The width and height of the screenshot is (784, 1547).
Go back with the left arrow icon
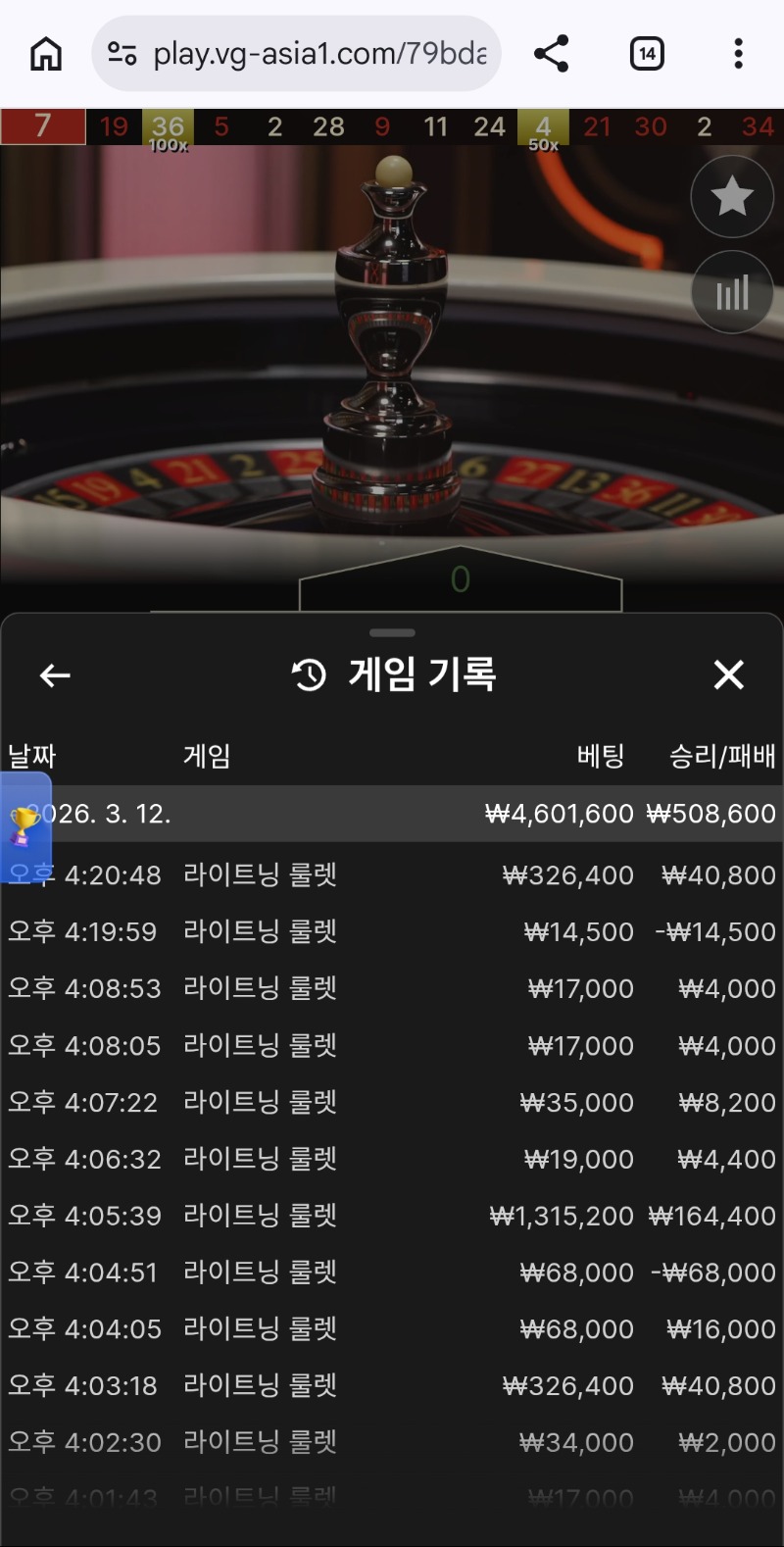tap(55, 675)
